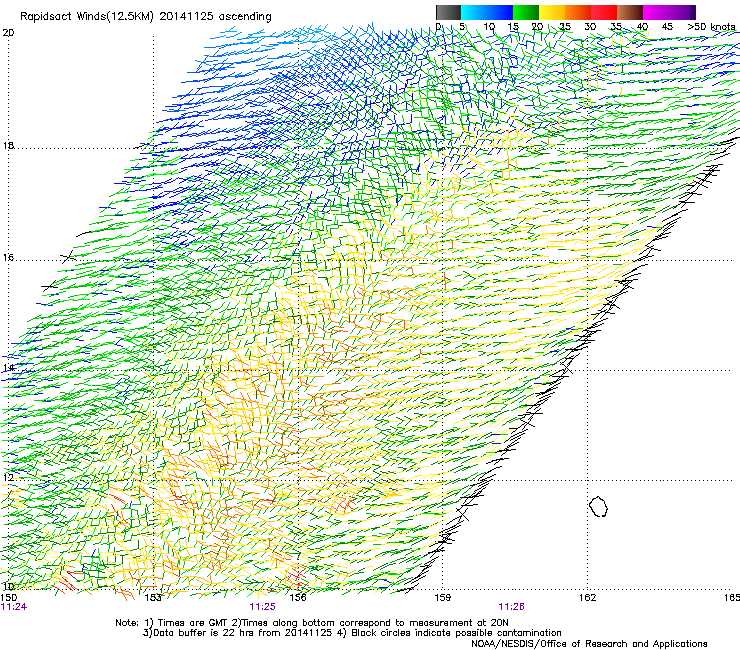The image size is (740, 650).
Task: Click the dark purple >50 knots swatch
Action: (693, 12)
